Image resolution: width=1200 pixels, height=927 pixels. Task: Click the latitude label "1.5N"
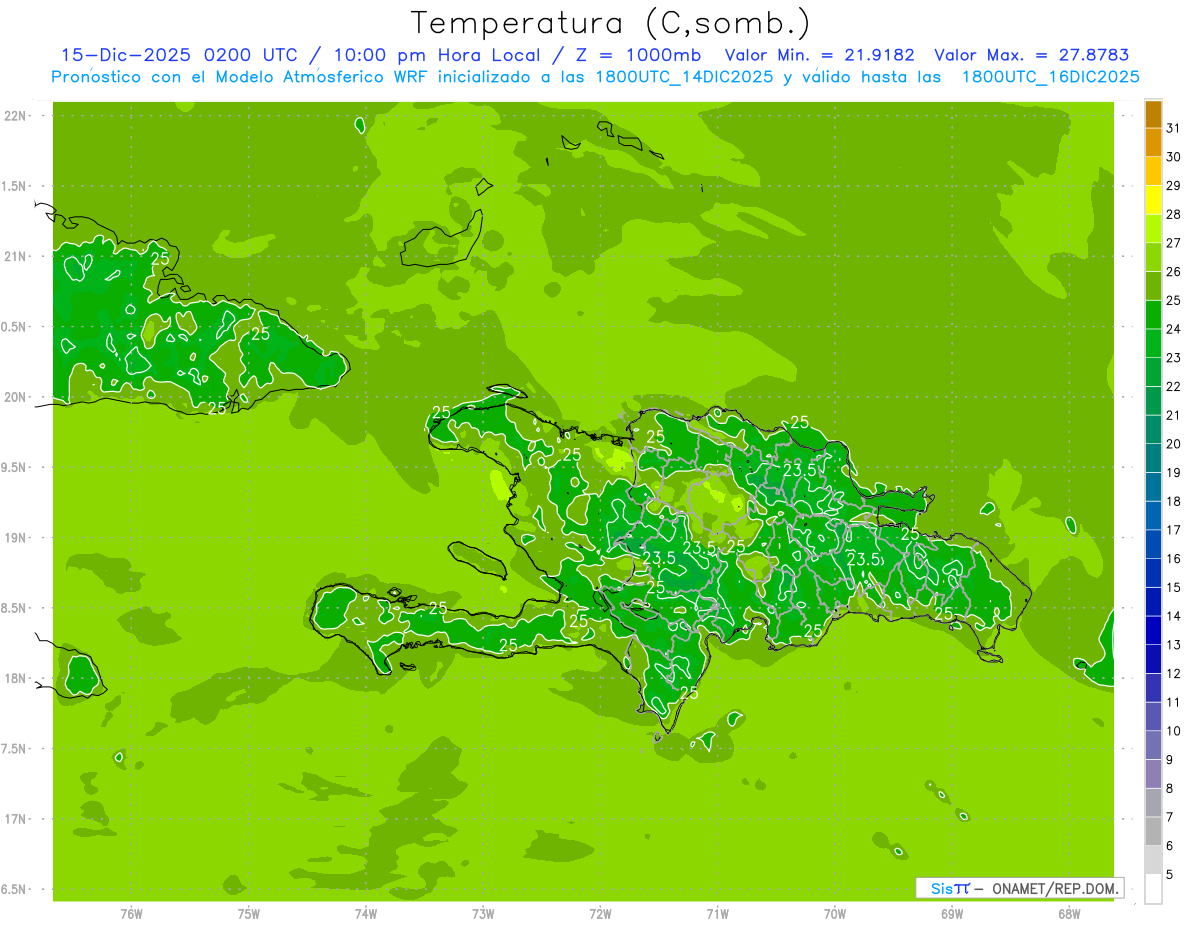click(x=16, y=186)
